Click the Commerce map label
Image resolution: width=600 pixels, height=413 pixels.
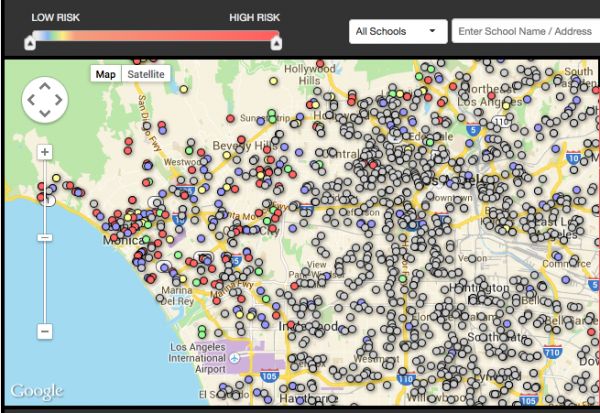pos(566,264)
